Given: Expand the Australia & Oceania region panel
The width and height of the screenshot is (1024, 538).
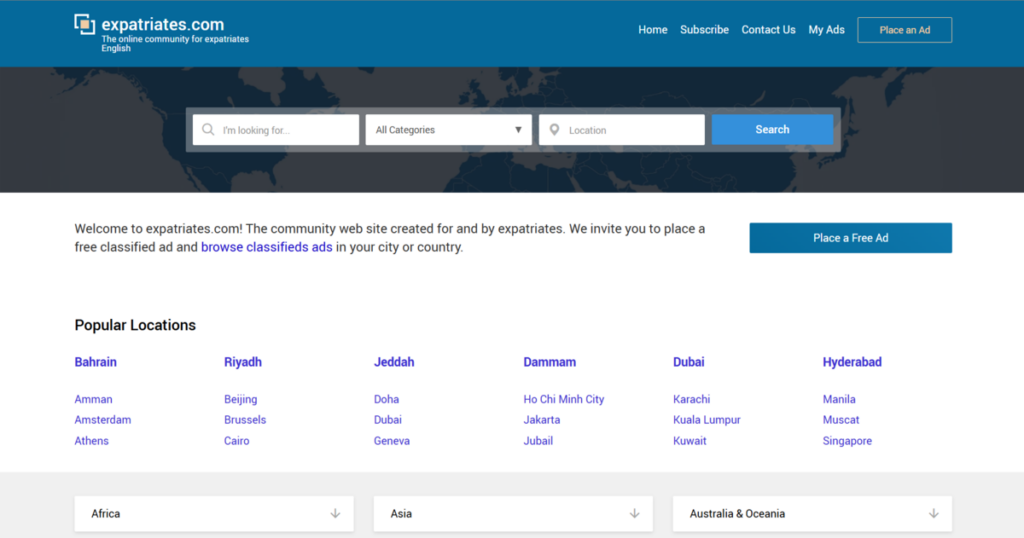Looking at the screenshot, I should (x=812, y=513).
